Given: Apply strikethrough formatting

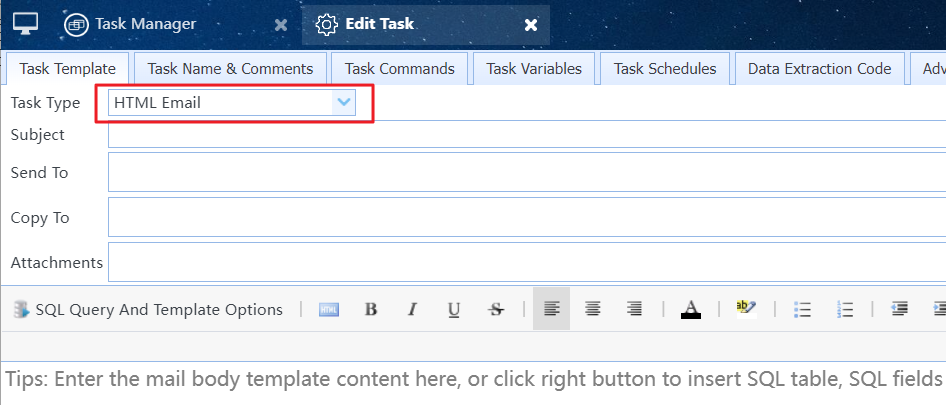Looking at the screenshot, I should click(496, 310).
